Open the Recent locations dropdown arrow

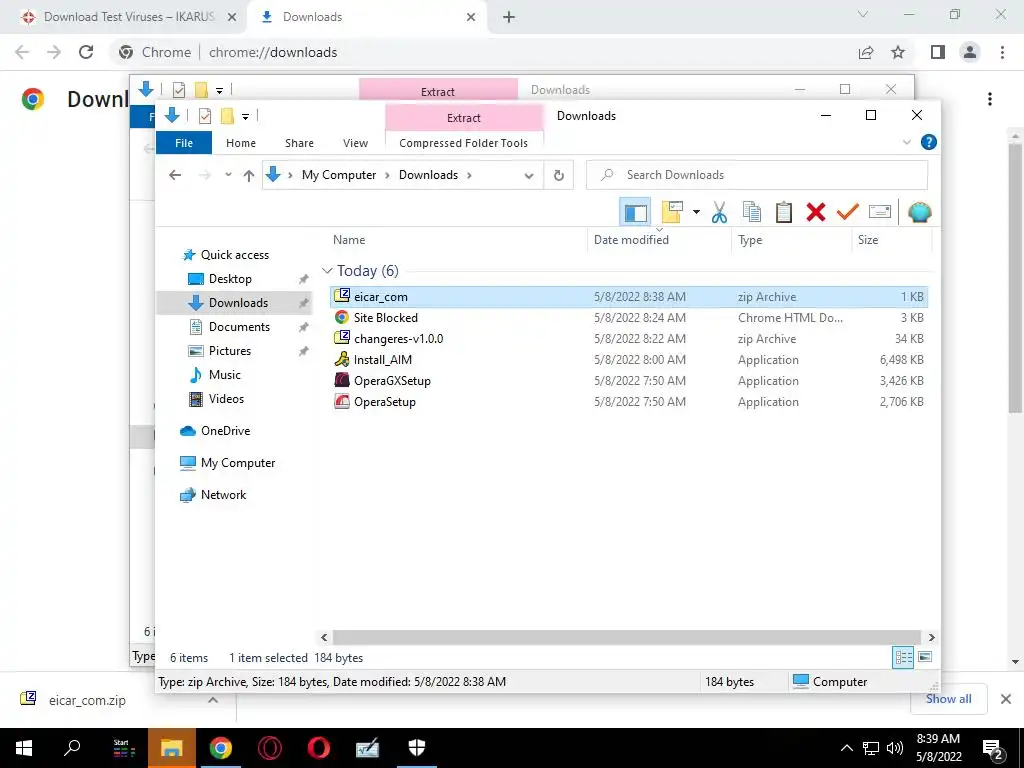point(228,175)
